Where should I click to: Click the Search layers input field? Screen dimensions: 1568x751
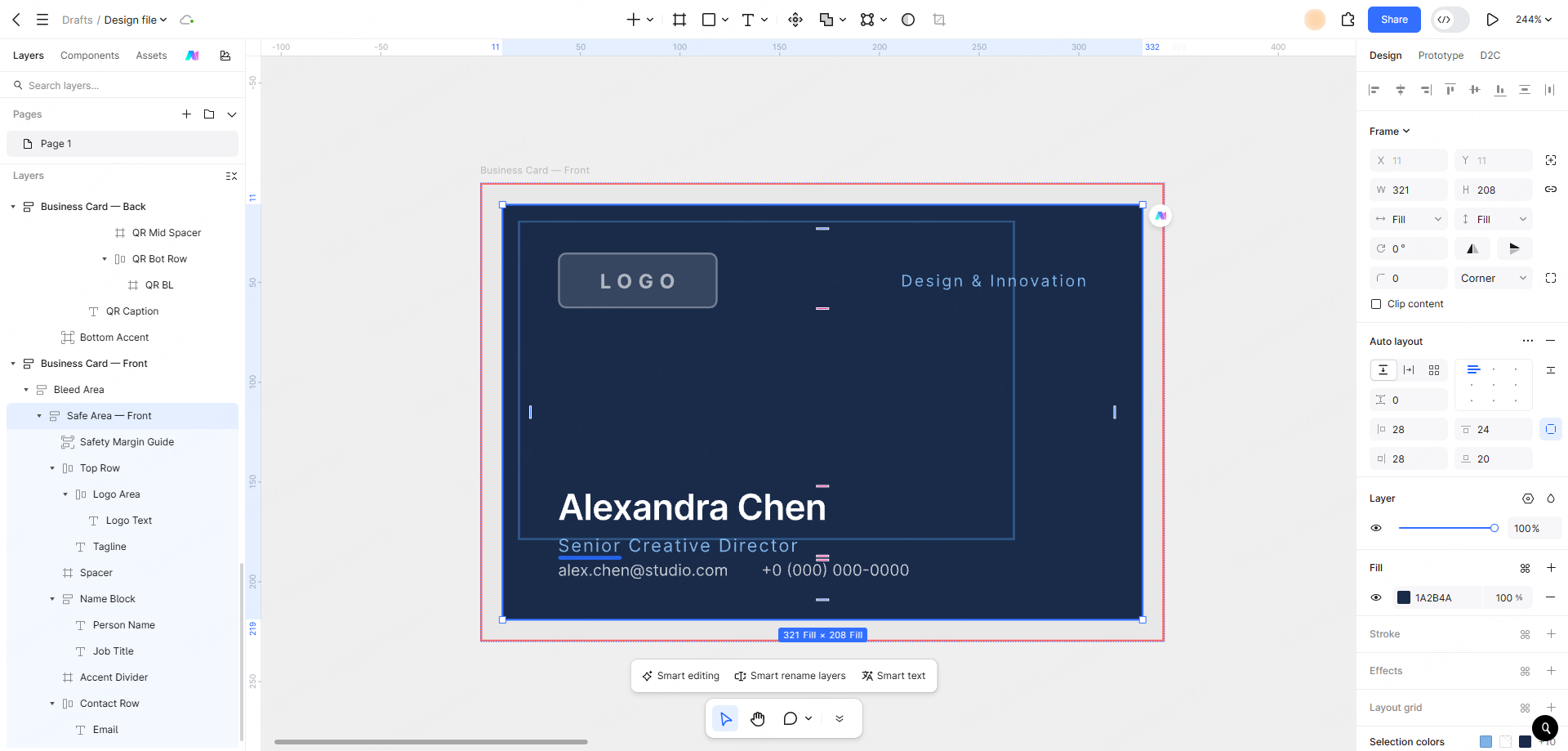coord(122,85)
